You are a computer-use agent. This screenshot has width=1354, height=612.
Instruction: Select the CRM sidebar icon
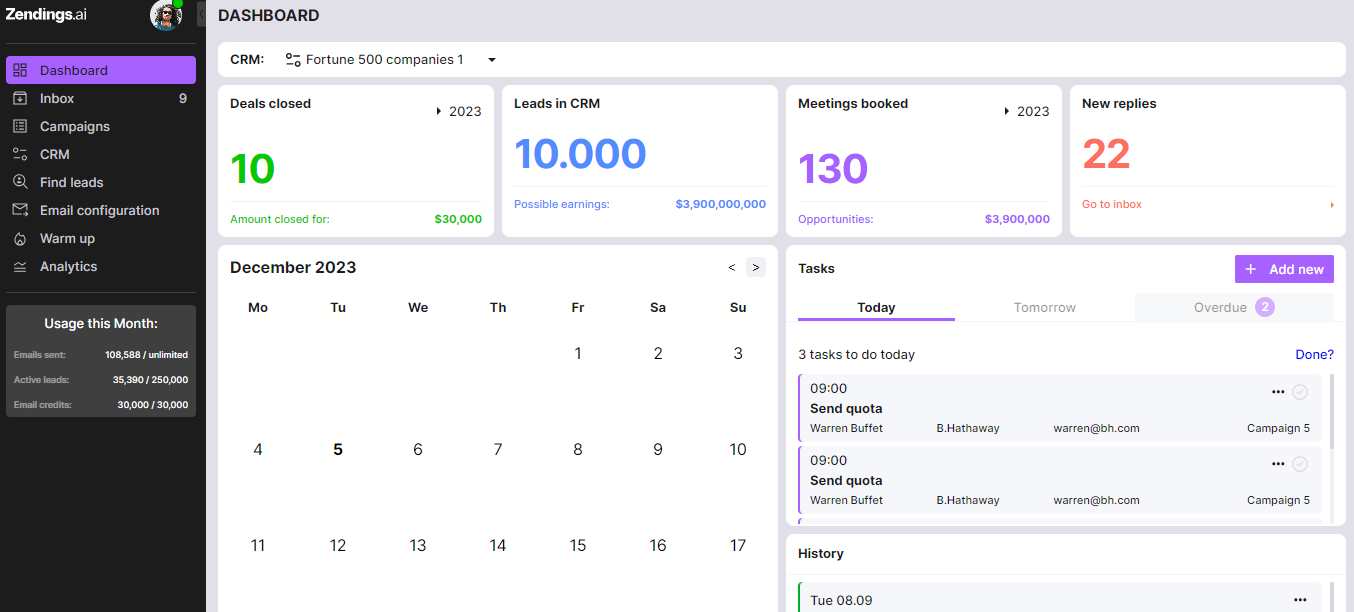point(20,155)
